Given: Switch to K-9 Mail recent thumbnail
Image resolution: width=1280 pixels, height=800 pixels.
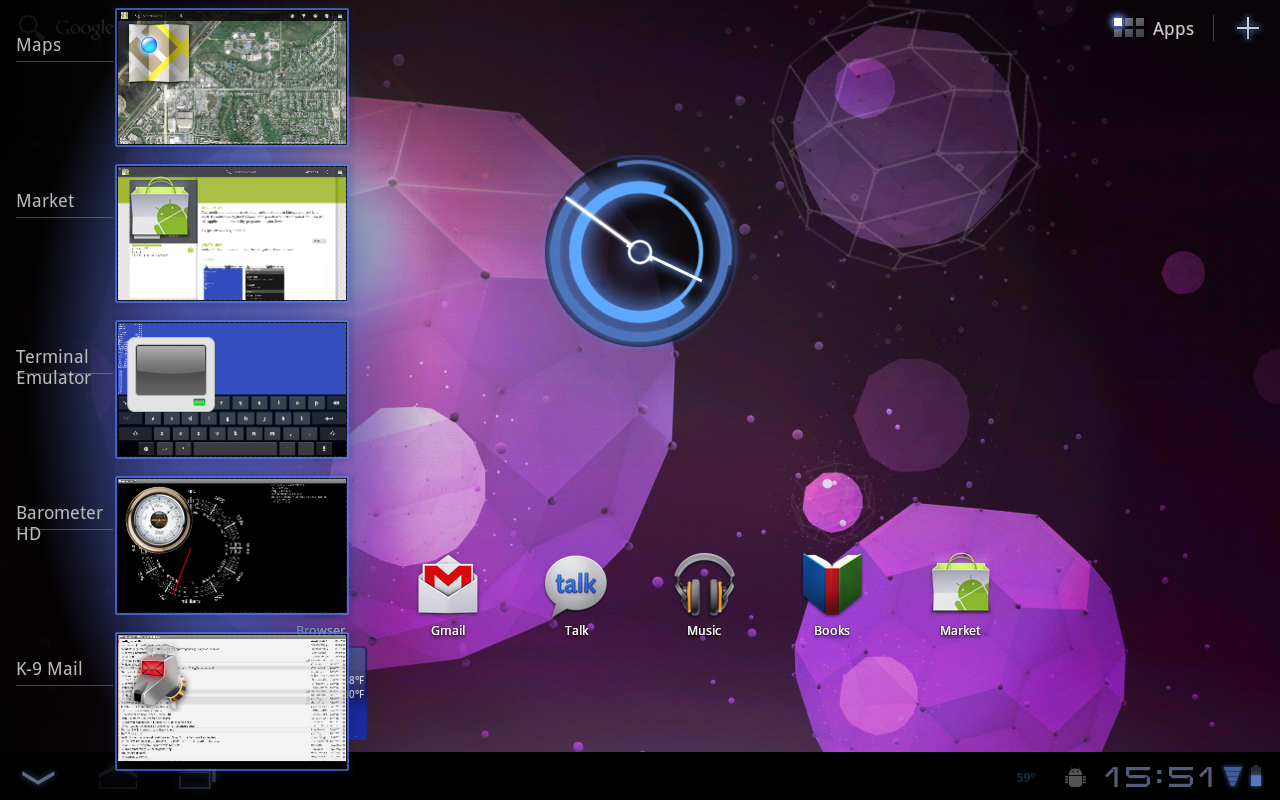Looking at the screenshot, I should tap(232, 700).
